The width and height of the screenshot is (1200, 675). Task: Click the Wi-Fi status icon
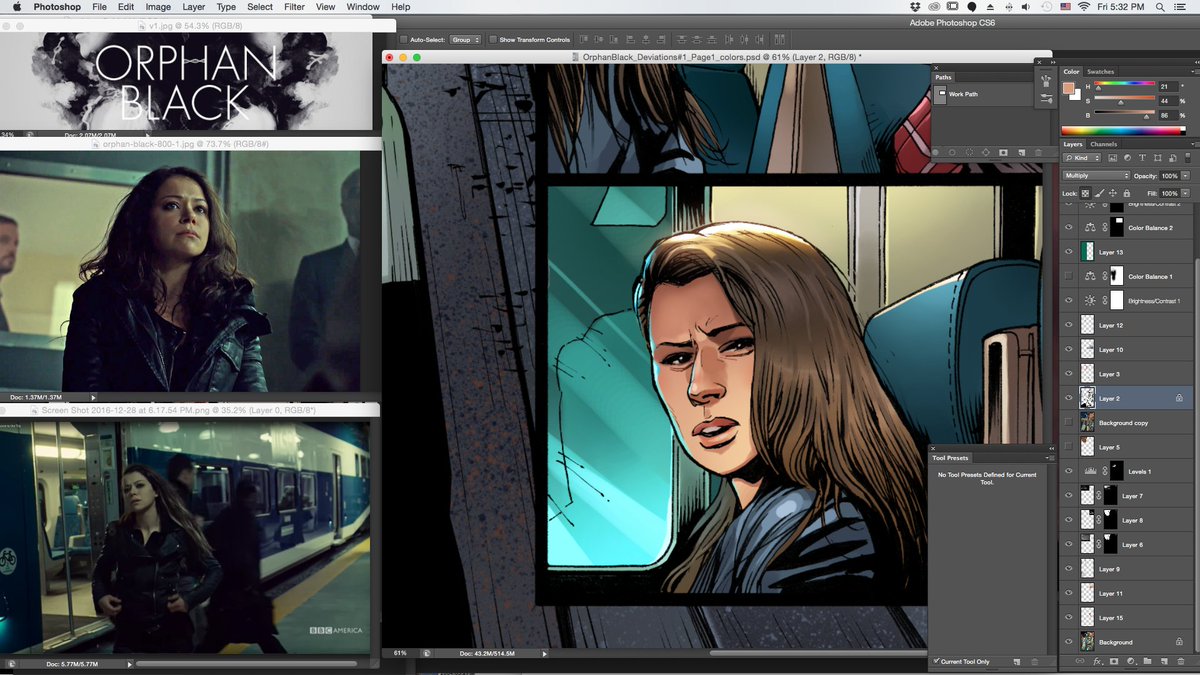1084,7
